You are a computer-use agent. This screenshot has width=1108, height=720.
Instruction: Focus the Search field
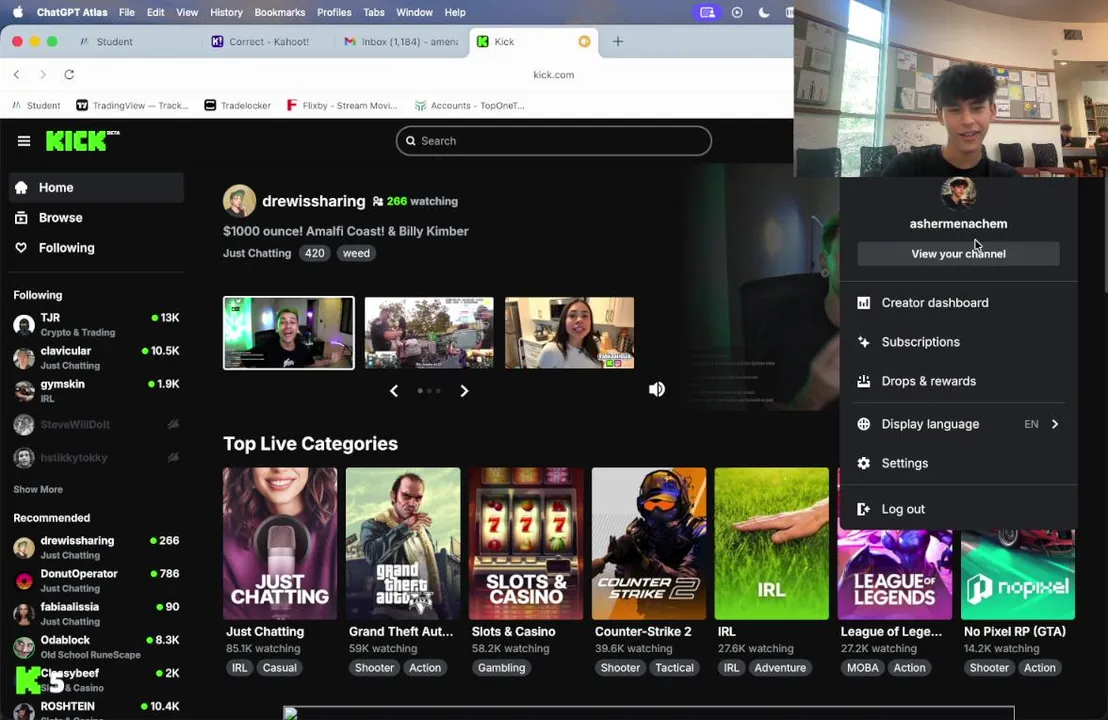pyautogui.click(x=553, y=141)
